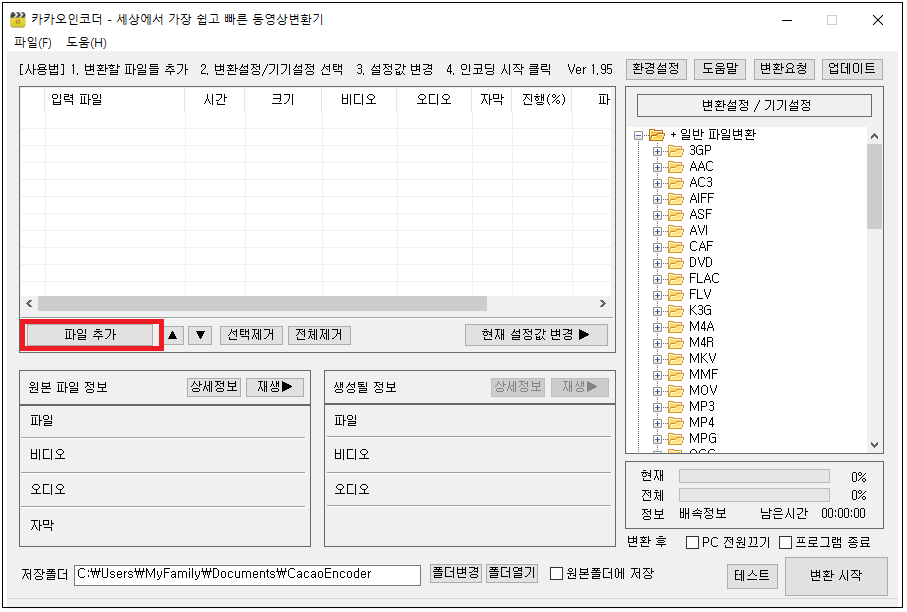Click the 진행(%) column header
Image resolution: width=907 pixels, height=612 pixels.
tap(543, 99)
